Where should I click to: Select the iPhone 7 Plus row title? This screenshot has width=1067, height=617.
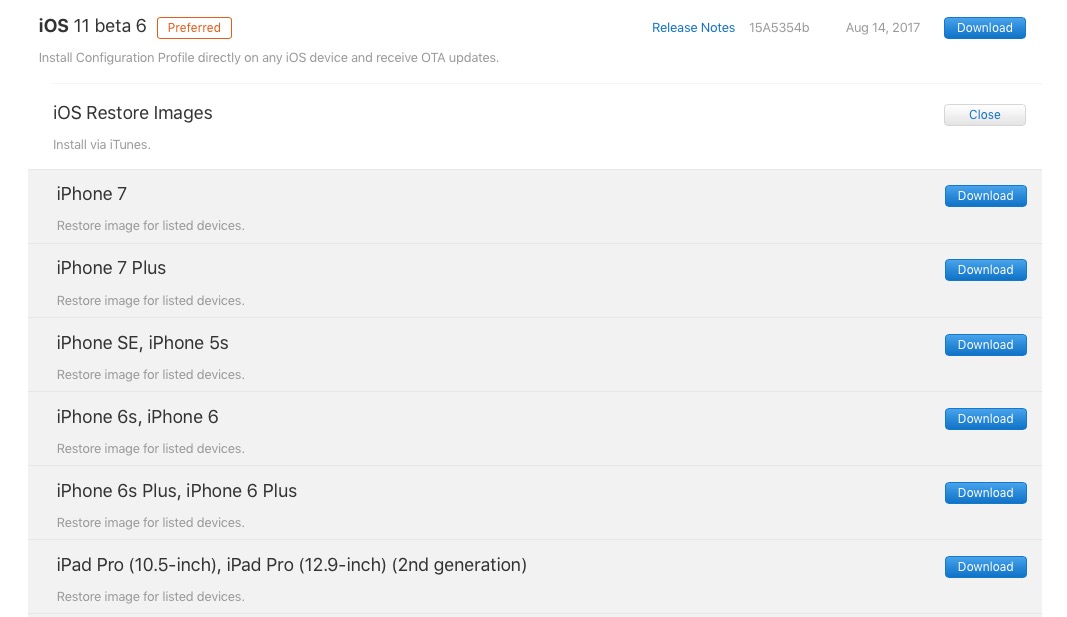pyautogui.click(x=111, y=268)
